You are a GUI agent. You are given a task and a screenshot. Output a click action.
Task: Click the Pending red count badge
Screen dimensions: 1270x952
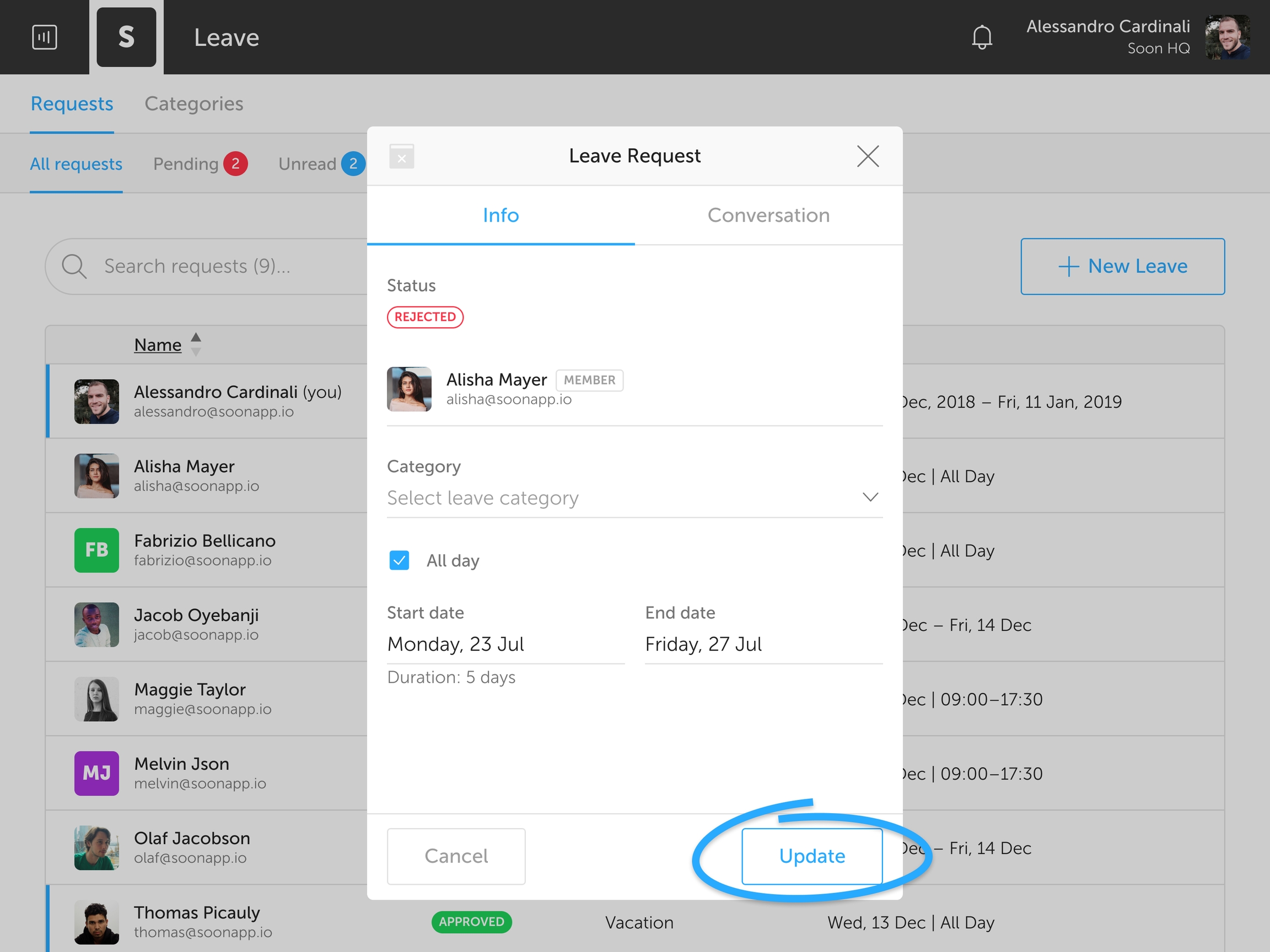click(x=235, y=164)
